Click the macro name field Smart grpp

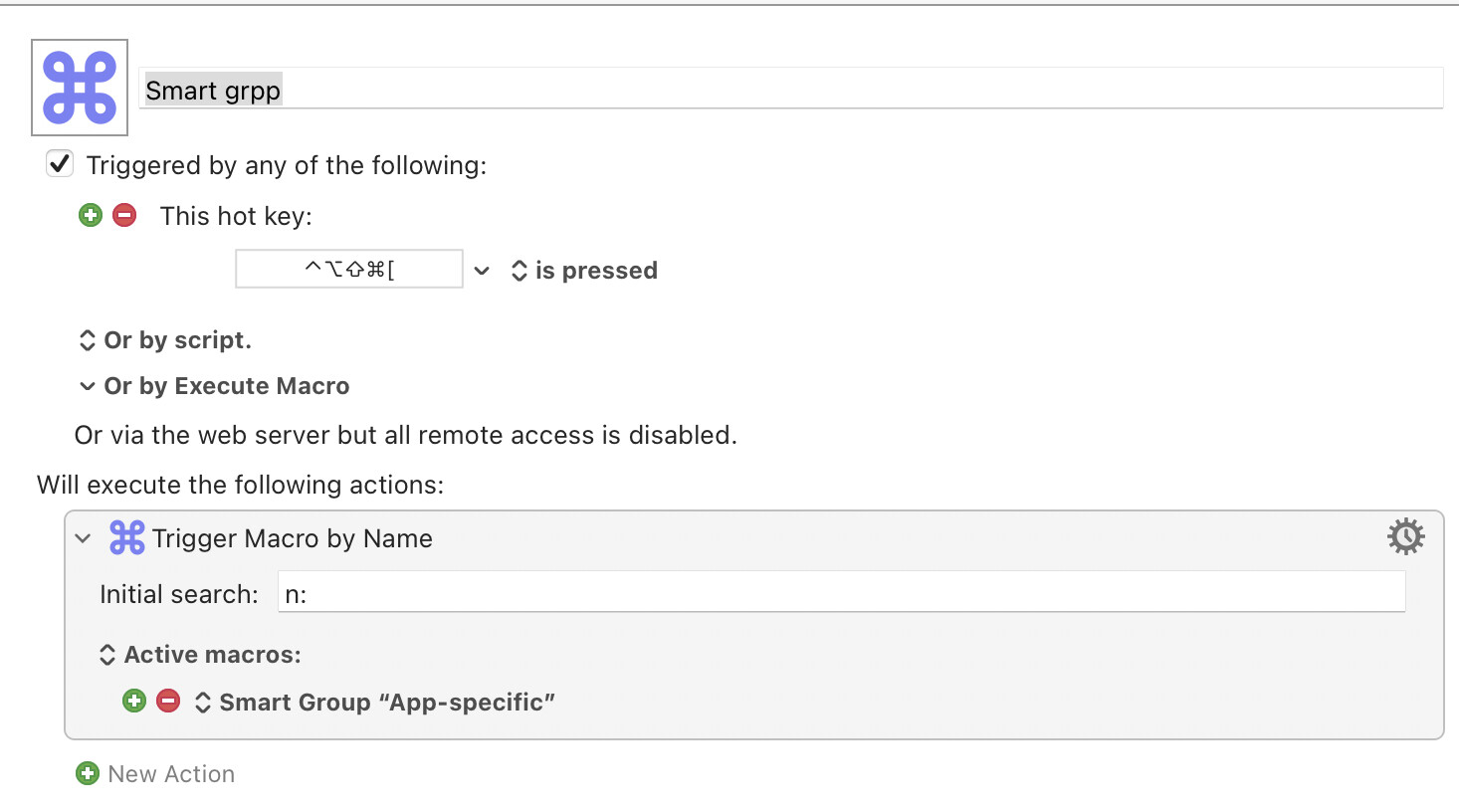(791, 89)
